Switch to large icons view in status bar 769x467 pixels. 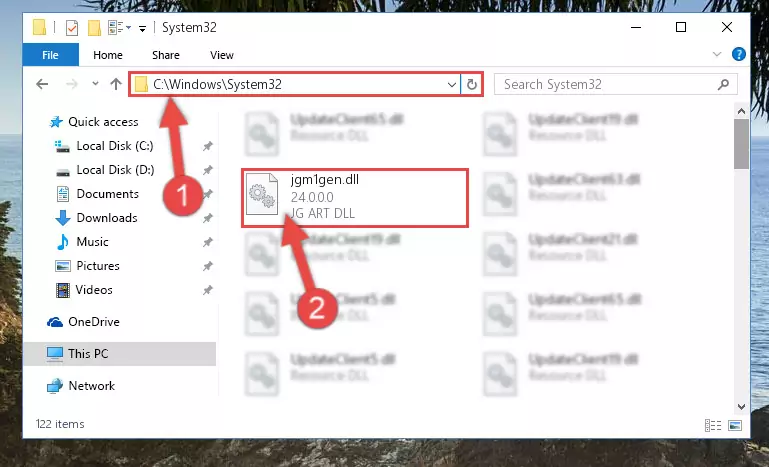[x=735, y=425]
